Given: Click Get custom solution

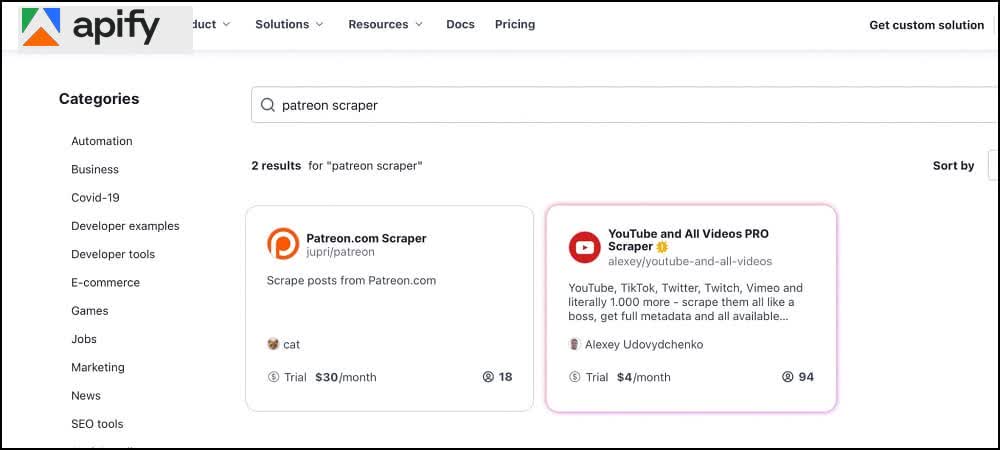Looking at the screenshot, I should point(927,25).
